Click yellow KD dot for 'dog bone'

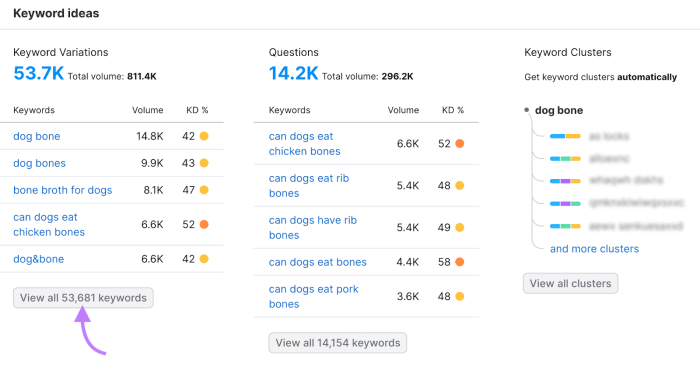(204, 136)
